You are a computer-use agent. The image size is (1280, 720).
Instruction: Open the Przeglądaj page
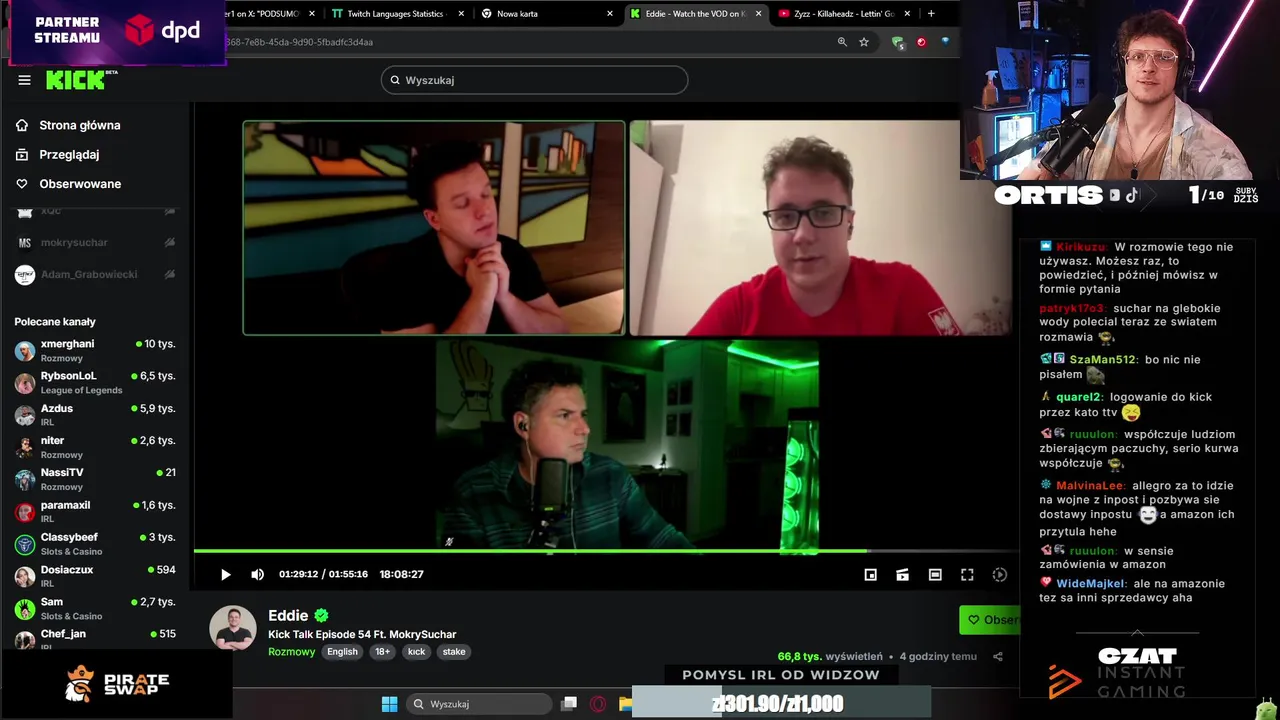coord(69,154)
